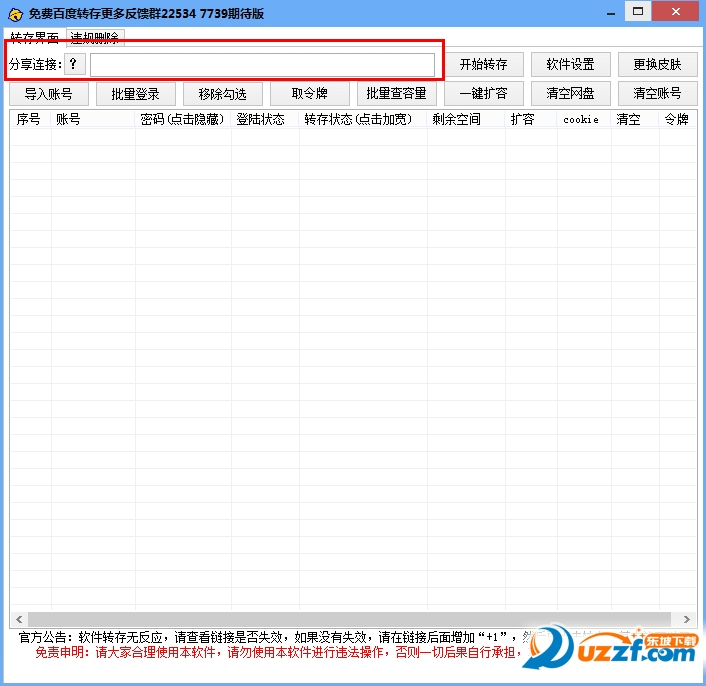Click the 剩余空间 column header

click(466, 119)
